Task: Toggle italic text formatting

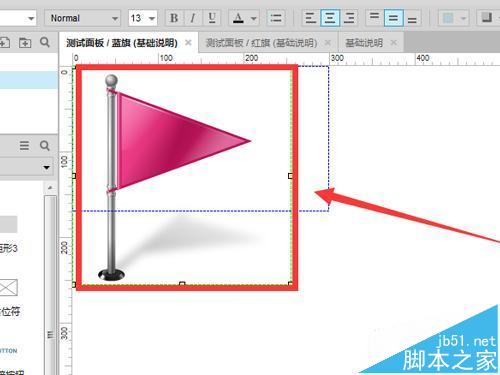Action: coord(192,18)
